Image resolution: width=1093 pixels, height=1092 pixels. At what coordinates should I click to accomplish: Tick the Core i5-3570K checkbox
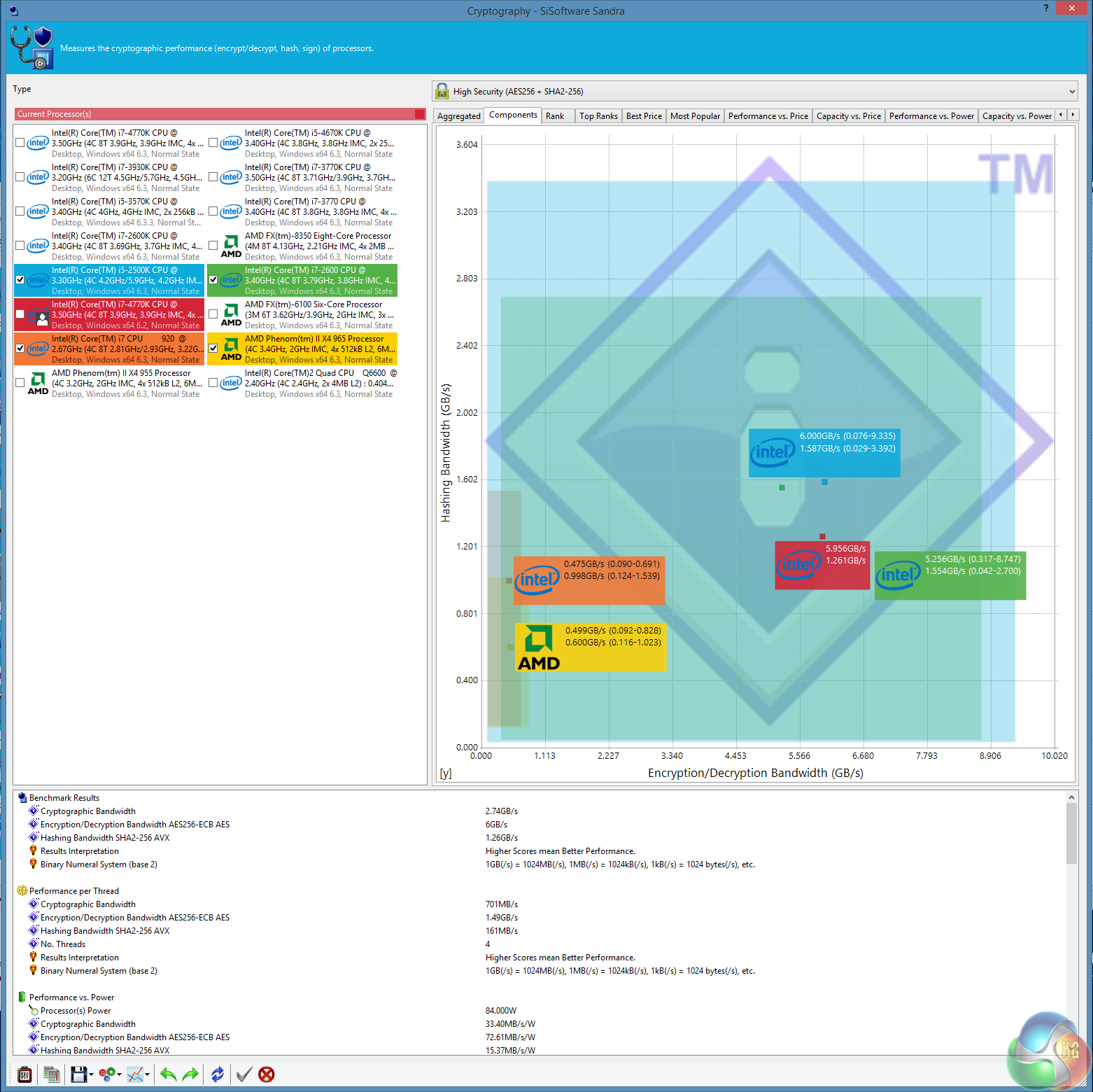(x=20, y=211)
